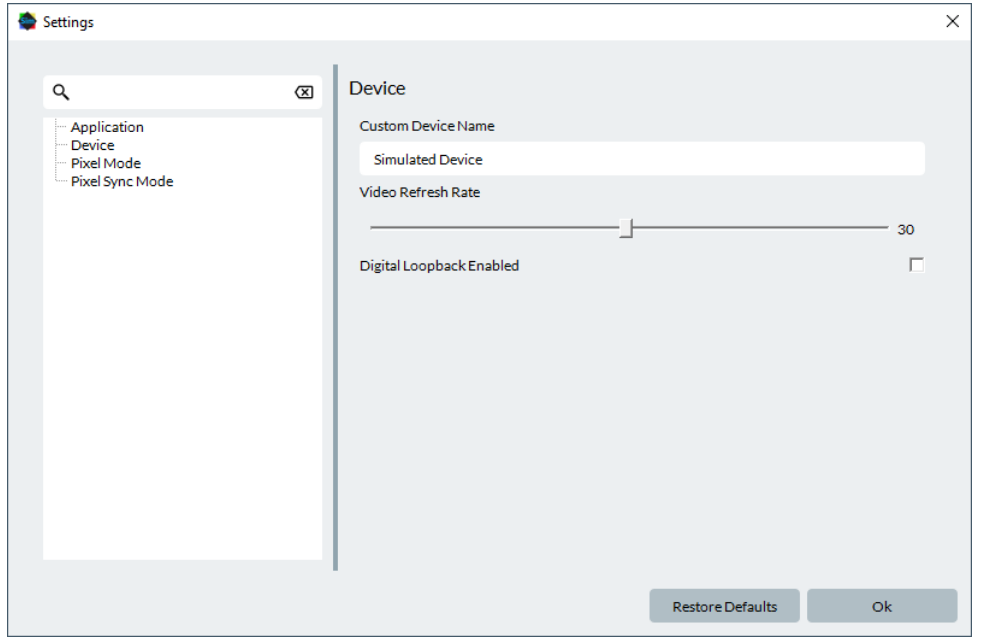The width and height of the screenshot is (981, 641).
Task: Clear the search box with the backspace icon
Action: (x=303, y=92)
